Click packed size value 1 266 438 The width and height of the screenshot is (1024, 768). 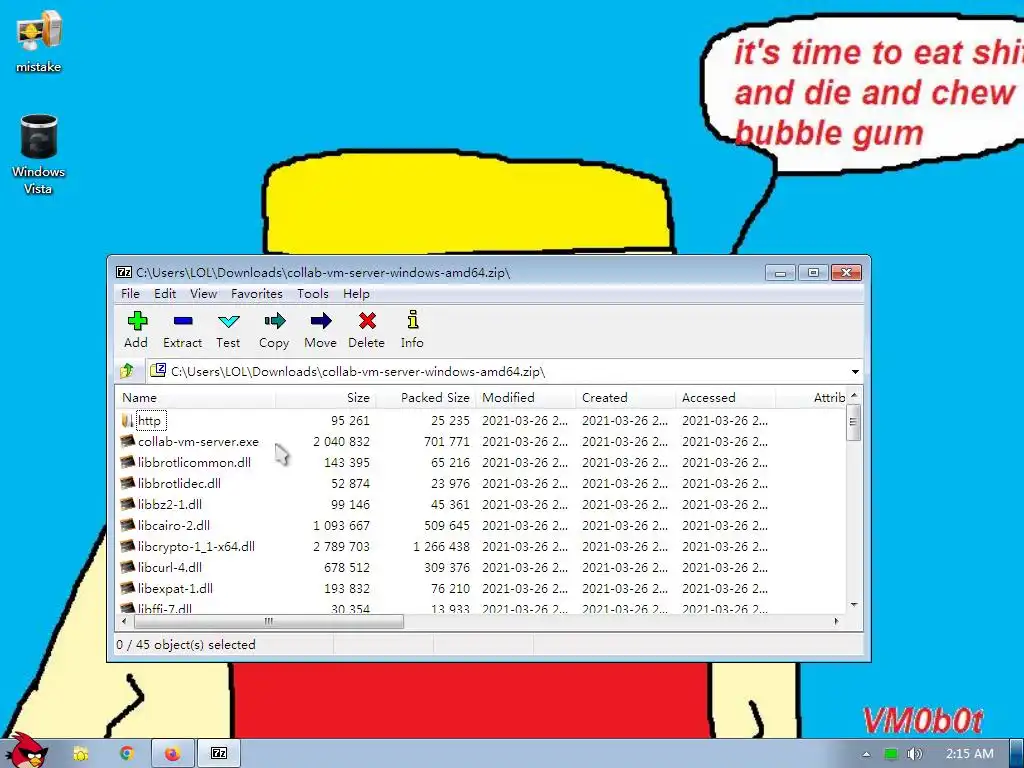pos(441,546)
